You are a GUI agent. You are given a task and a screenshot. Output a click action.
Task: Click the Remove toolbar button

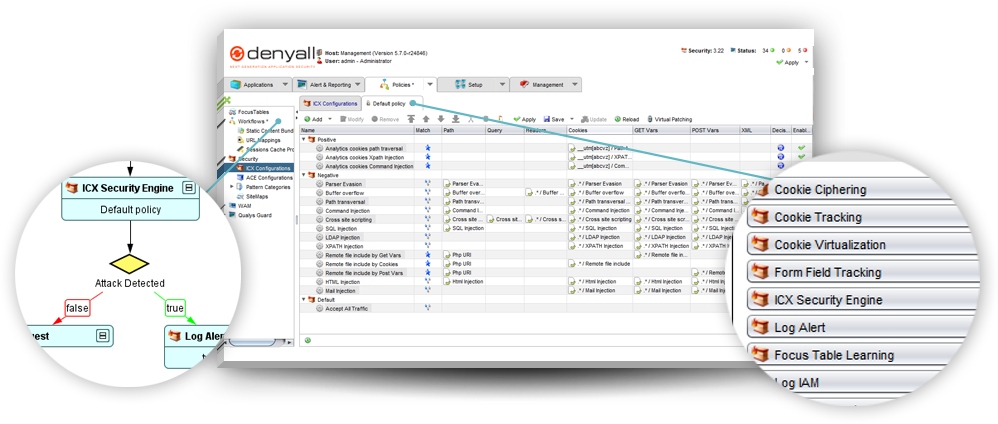(386, 119)
